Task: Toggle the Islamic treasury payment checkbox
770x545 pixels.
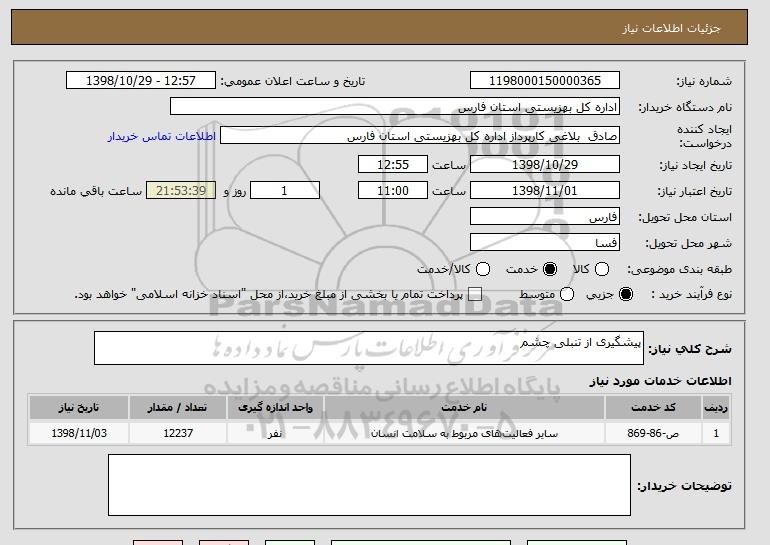Action: 474,294
